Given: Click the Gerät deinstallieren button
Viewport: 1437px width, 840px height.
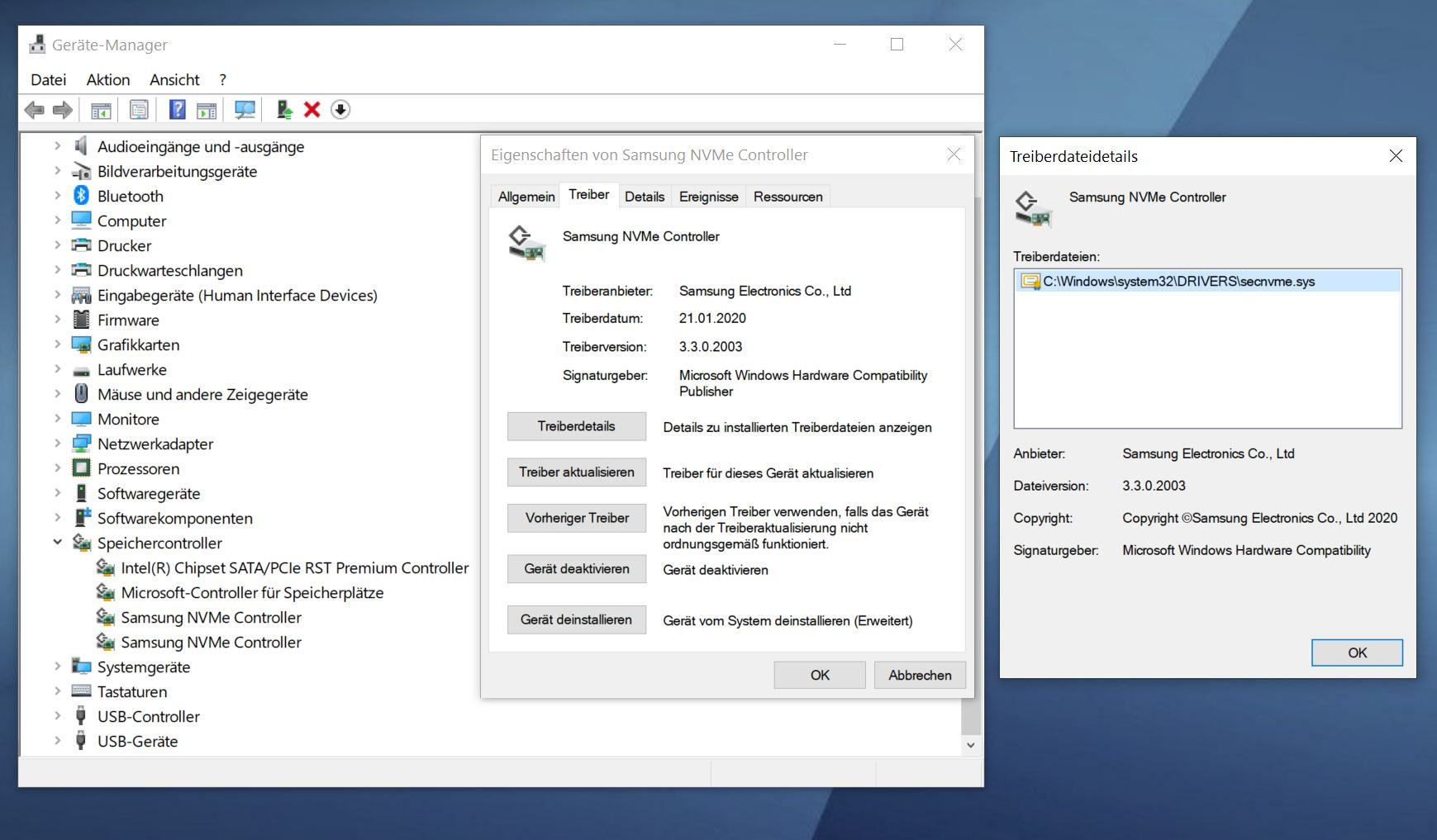Looking at the screenshot, I should point(577,619).
